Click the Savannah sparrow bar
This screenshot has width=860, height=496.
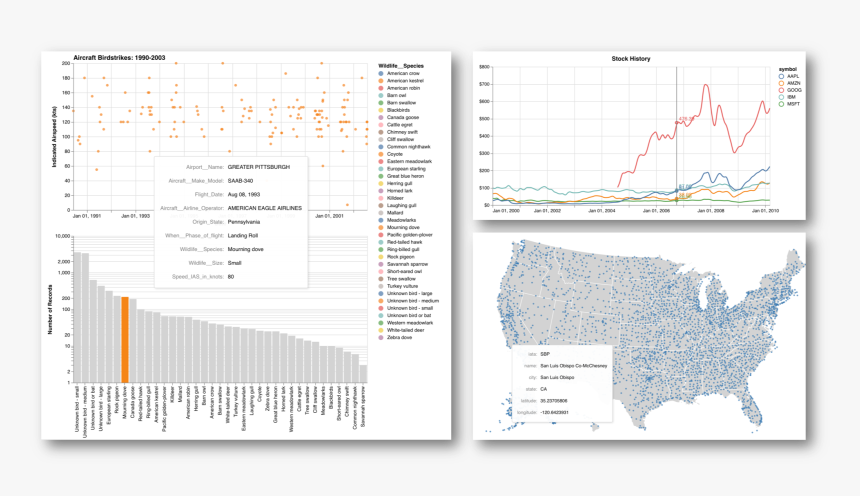(363, 375)
